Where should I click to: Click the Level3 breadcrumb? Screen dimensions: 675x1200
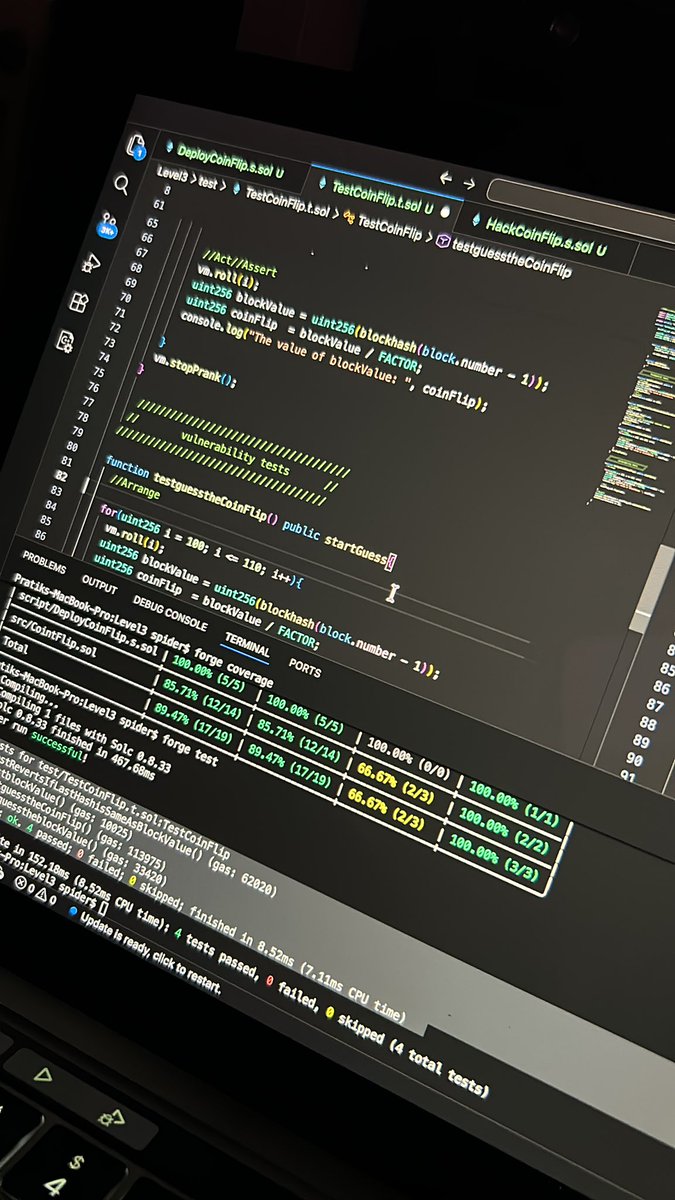174,176
